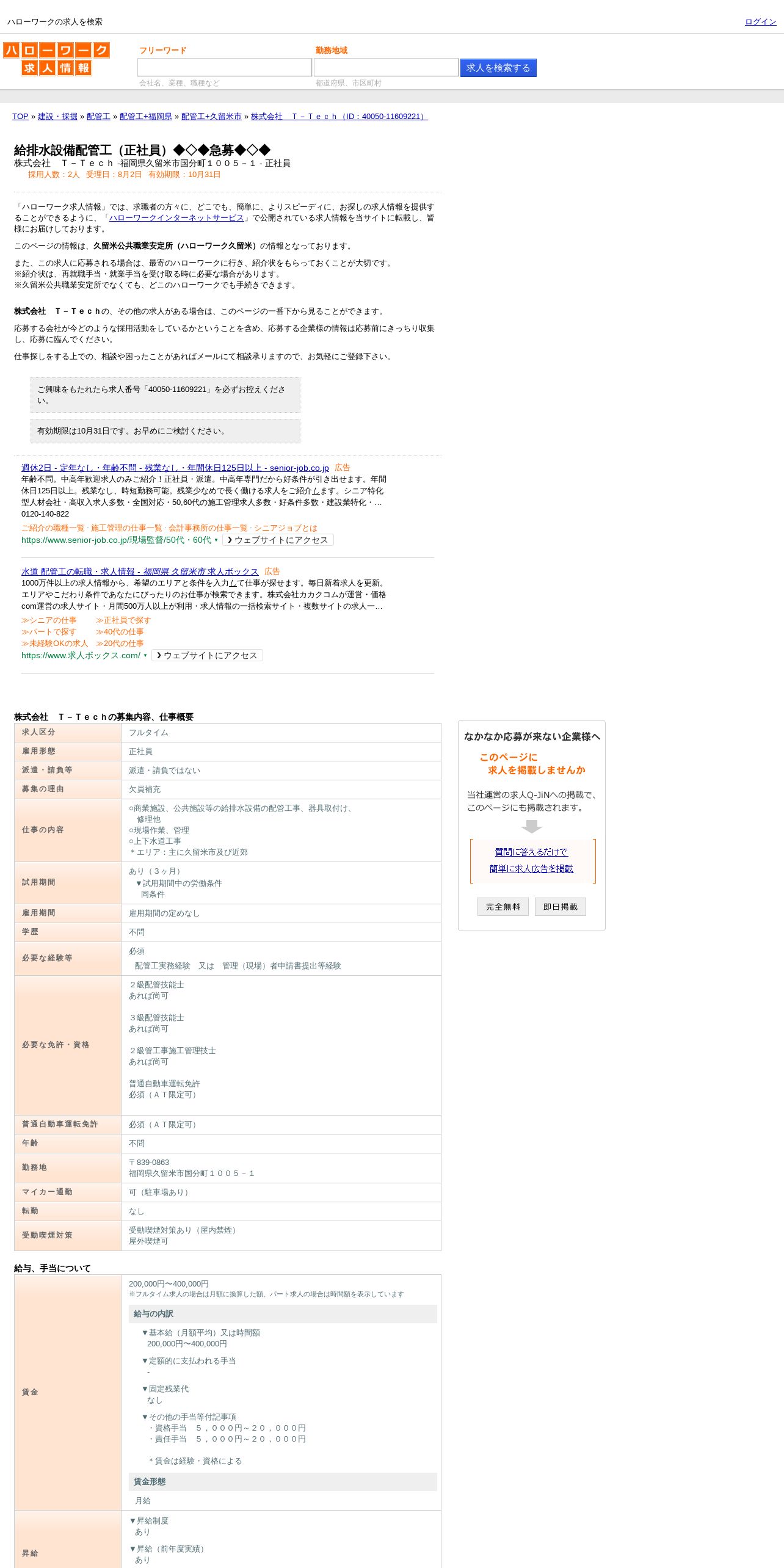Click 責任手当 allowance line
Image resolution: width=784 pixels, height=1568 pixels.
pos(227,1439)
